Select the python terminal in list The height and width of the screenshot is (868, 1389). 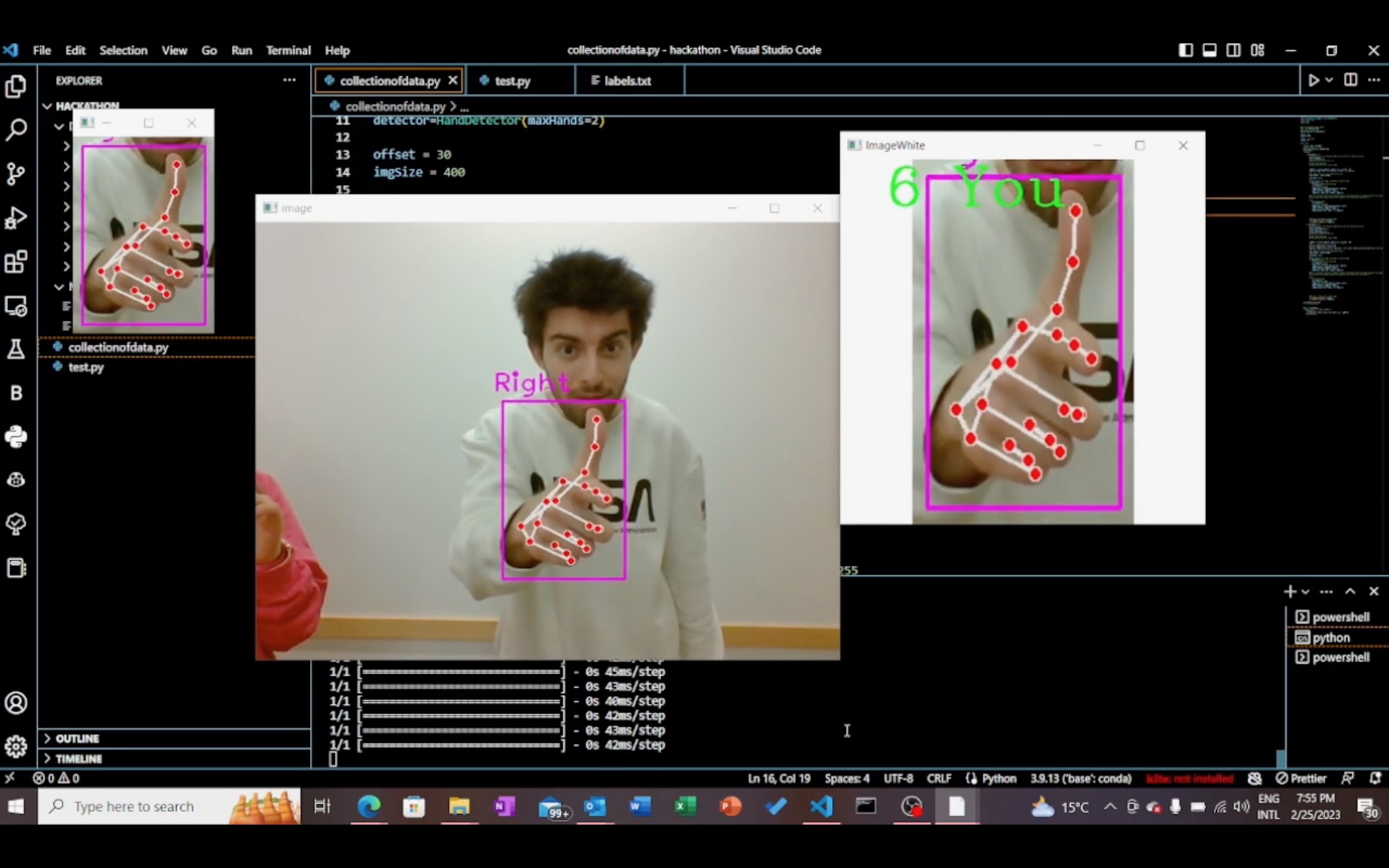tap(1331, 637)
